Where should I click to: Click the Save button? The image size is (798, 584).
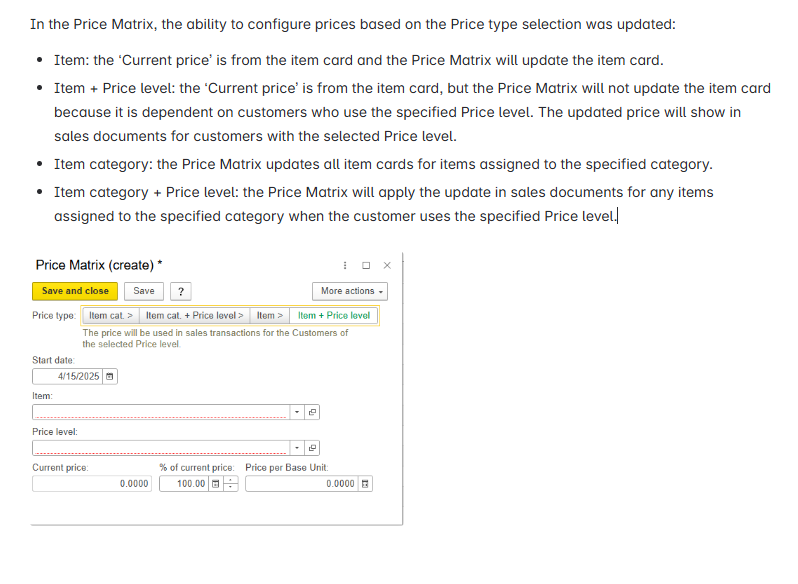[x=144, y=291]
